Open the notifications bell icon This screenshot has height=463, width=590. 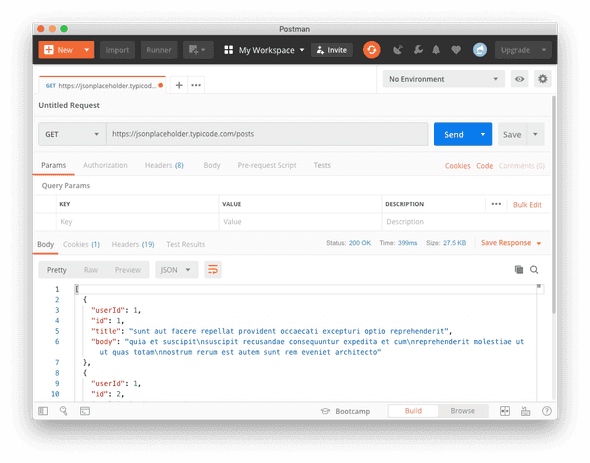pos(436,50)
